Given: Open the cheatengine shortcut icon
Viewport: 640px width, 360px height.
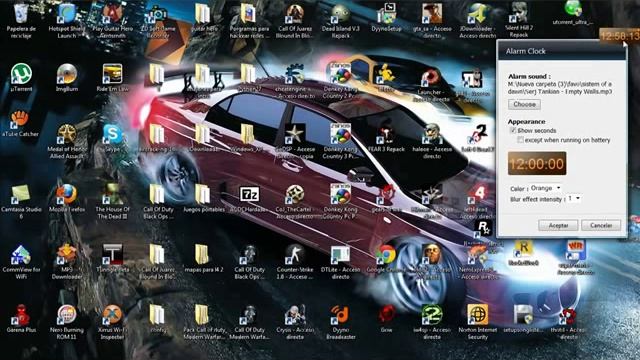Looking at the screenshot, I should 295,74.
